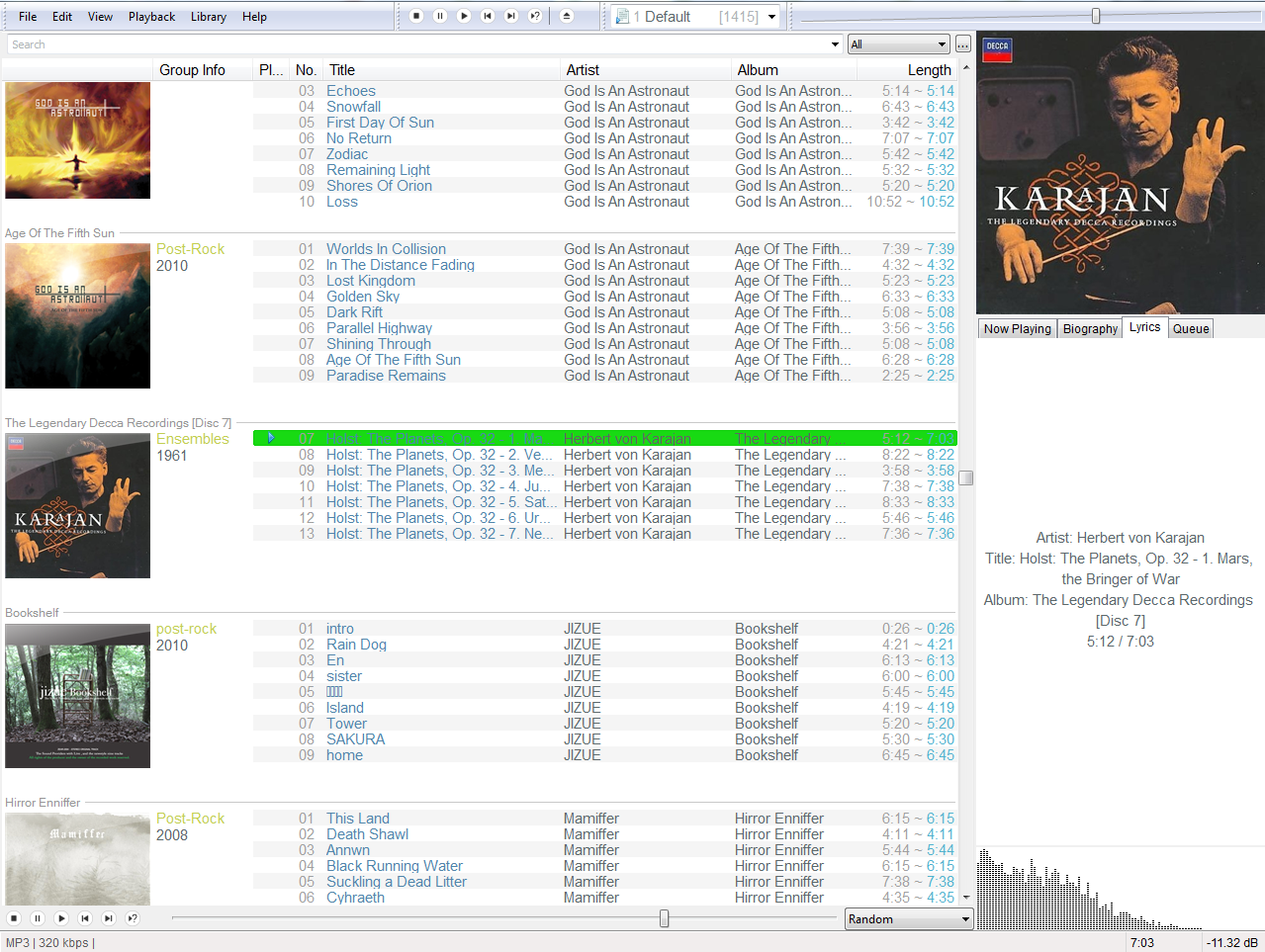Open the 'All' filter dropdown
The width and height of the screenshot is (1265, 952).
[899, 44]
